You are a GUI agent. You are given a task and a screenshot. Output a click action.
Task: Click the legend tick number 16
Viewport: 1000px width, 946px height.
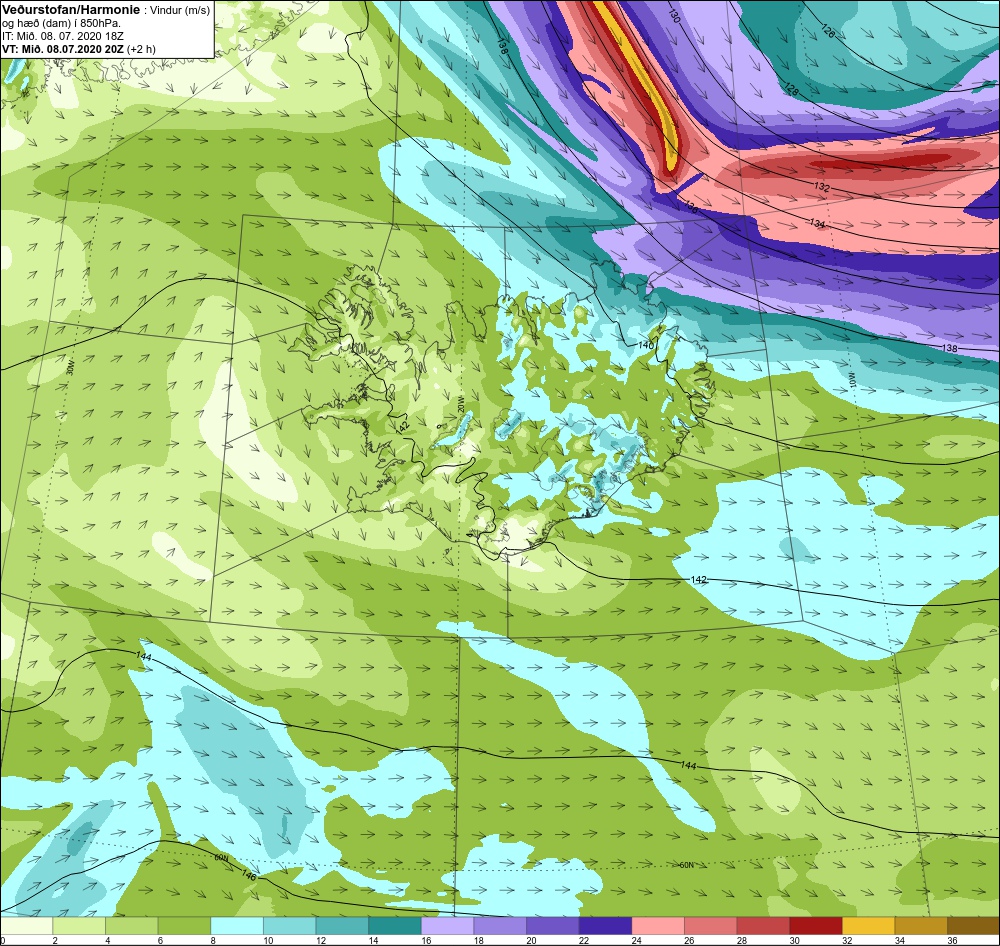tap(426, 940)
